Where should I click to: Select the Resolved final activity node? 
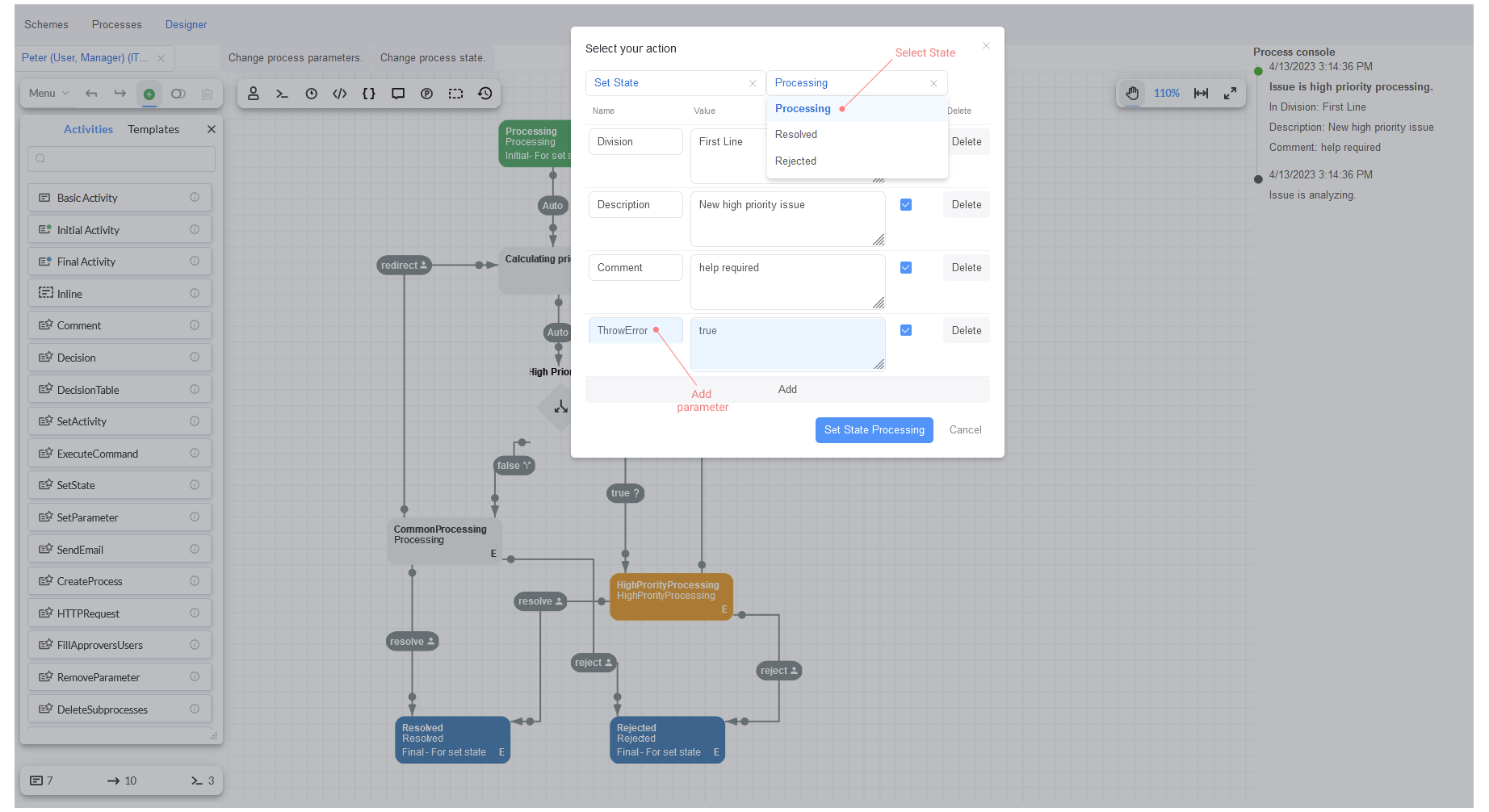point(452,740)
